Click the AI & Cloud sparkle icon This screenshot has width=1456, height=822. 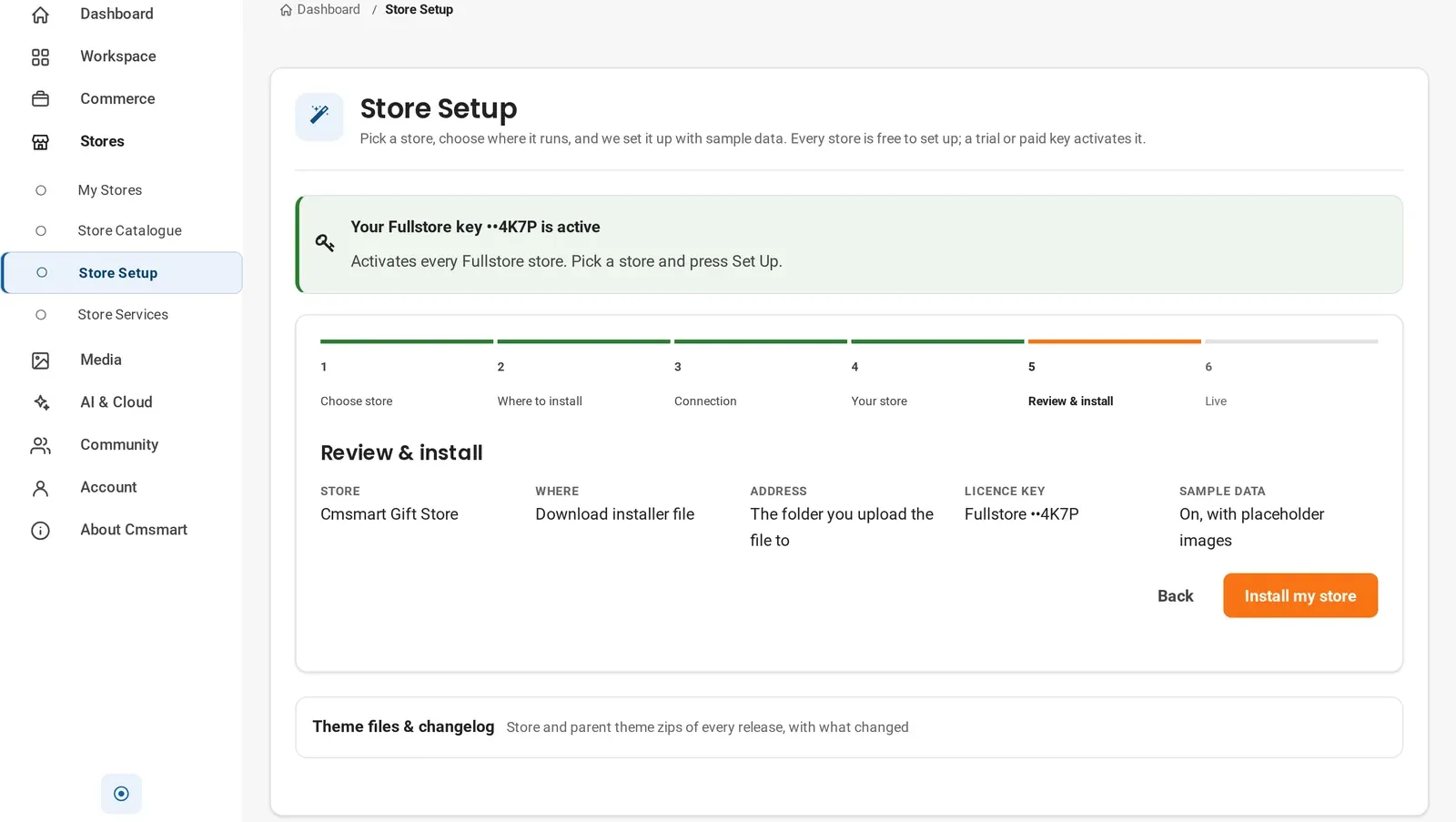click(x=40, y=402)
